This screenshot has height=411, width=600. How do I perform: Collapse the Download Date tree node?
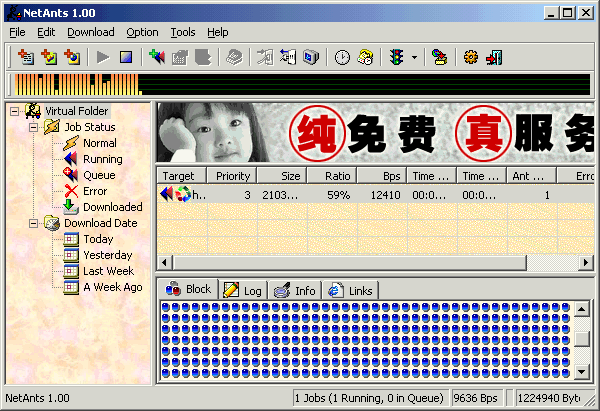31,223
